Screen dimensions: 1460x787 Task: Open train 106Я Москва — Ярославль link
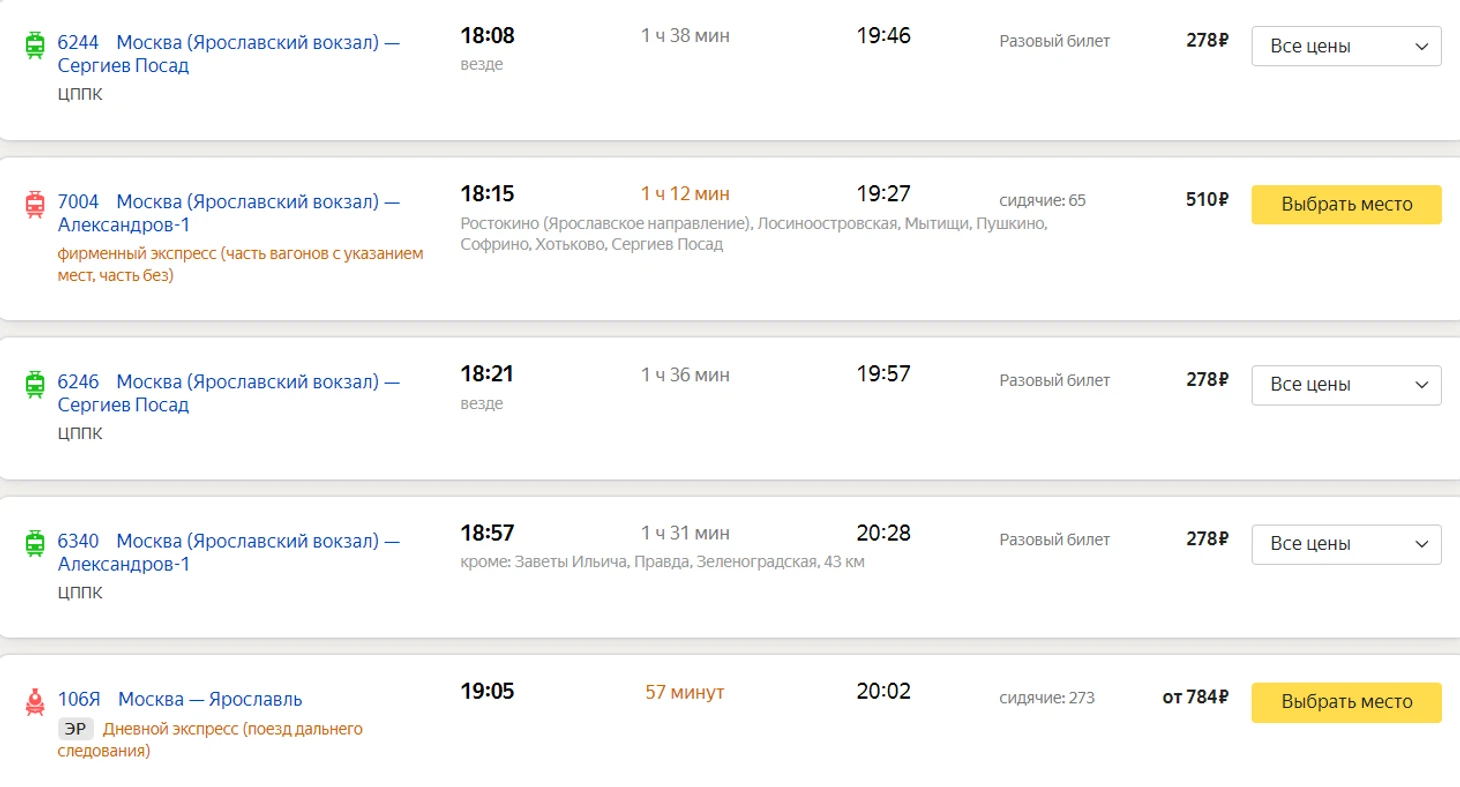(x=209, y=699)
